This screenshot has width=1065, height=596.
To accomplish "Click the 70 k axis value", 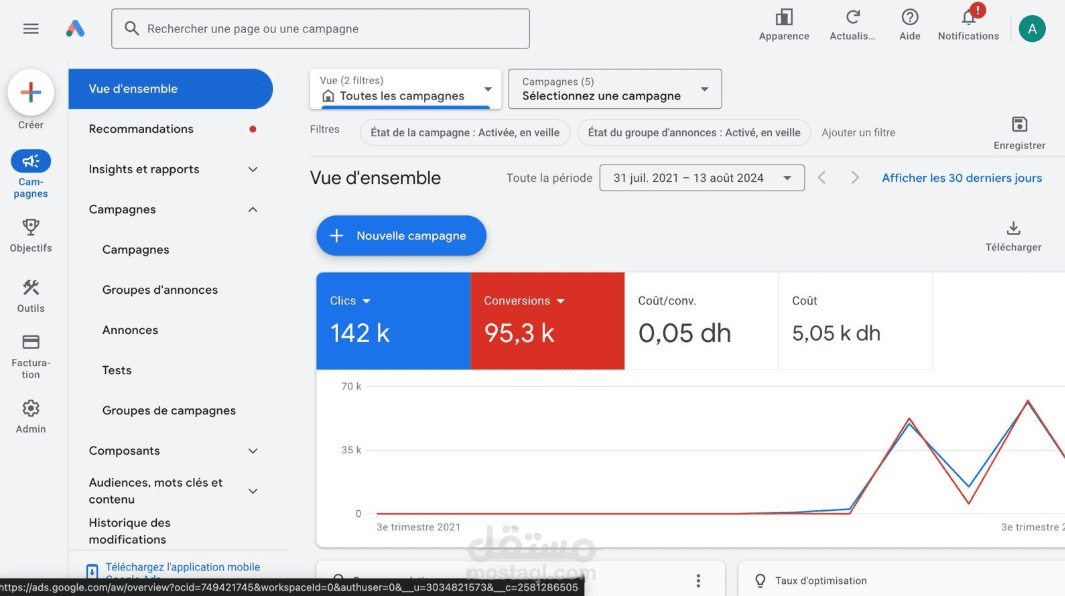I will [351, 386].
